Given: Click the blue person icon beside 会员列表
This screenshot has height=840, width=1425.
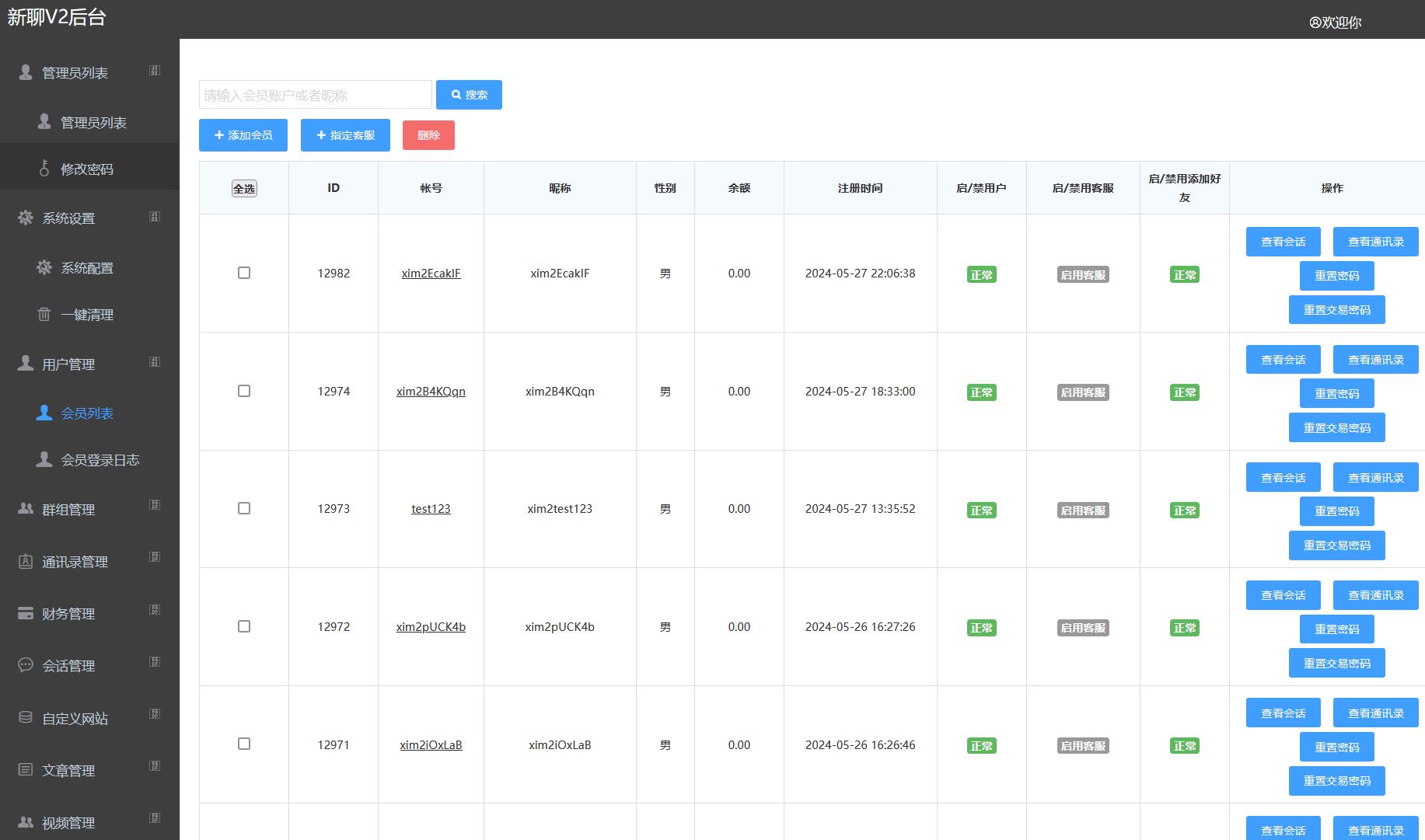Looking at the screenshot, I should [44, 413].
